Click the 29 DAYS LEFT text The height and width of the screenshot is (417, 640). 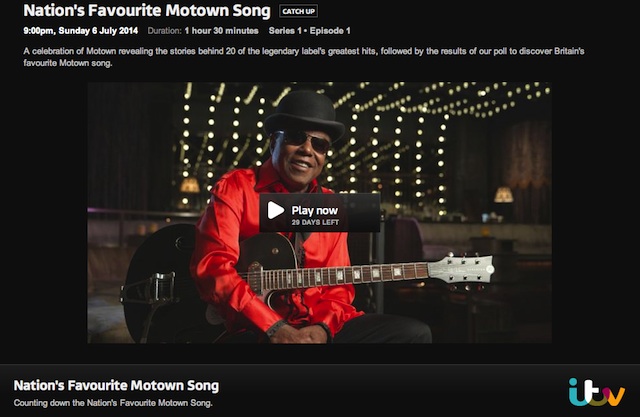(315, 222)
